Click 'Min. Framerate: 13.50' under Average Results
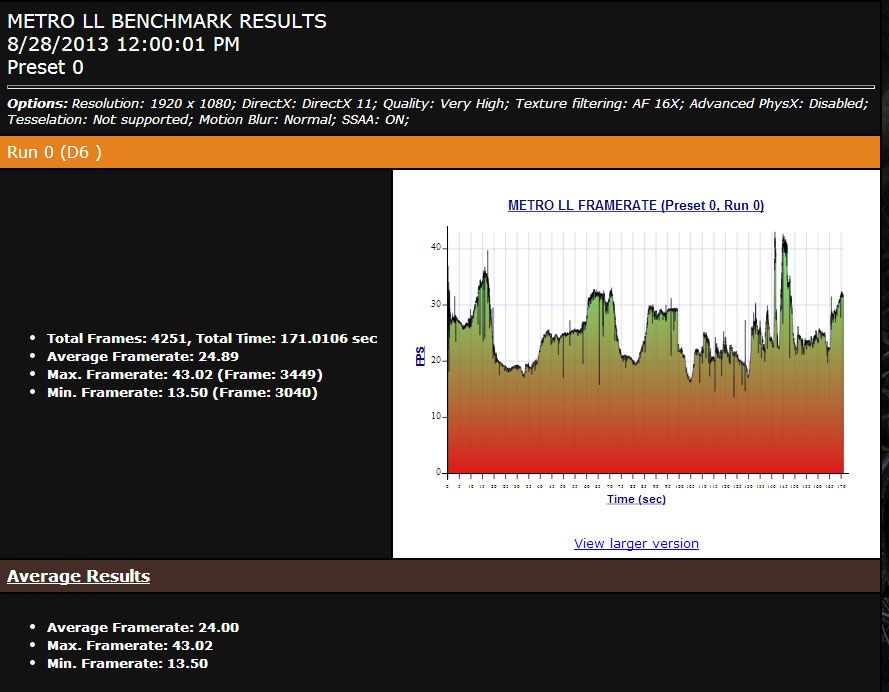Image resolution: width=889 pixels, height=692 pixels. [127, 663]
